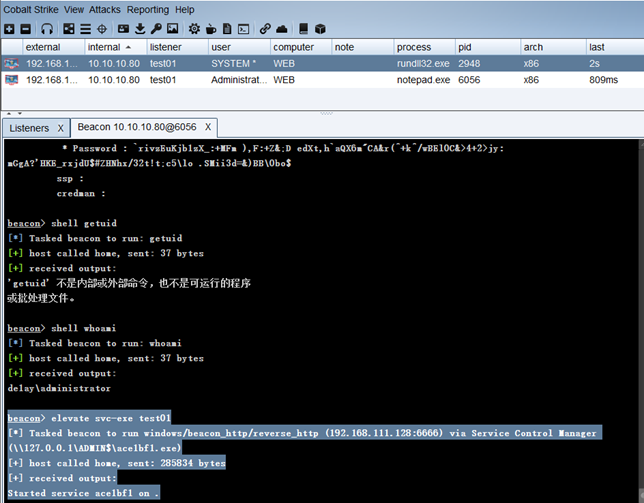Click the delay\administrator output line
644x503 pixels.
pyautogui.click(x=59, y=388)
